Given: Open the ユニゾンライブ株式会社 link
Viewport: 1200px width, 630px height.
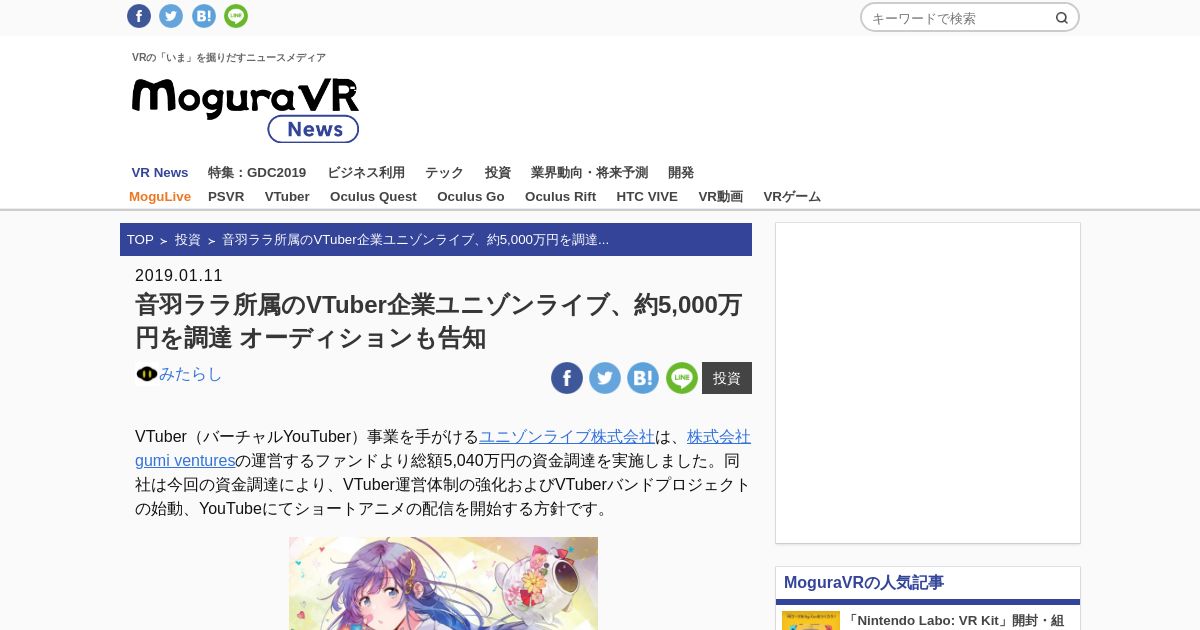Looking at the screenshot, I should point(567,437).
